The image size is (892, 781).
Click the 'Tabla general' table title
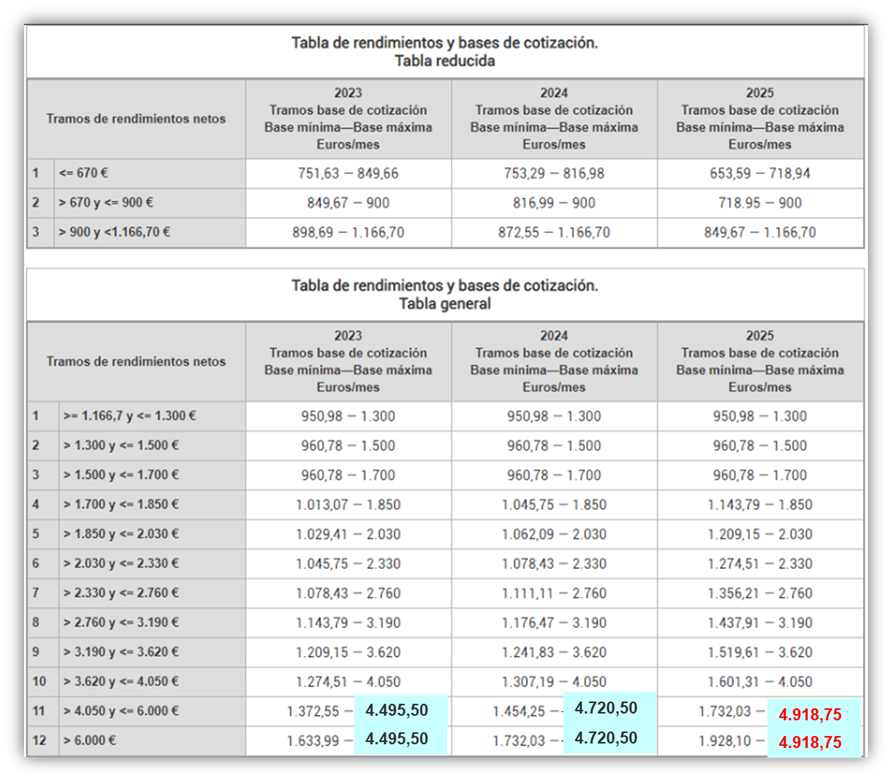click(445, 303)
